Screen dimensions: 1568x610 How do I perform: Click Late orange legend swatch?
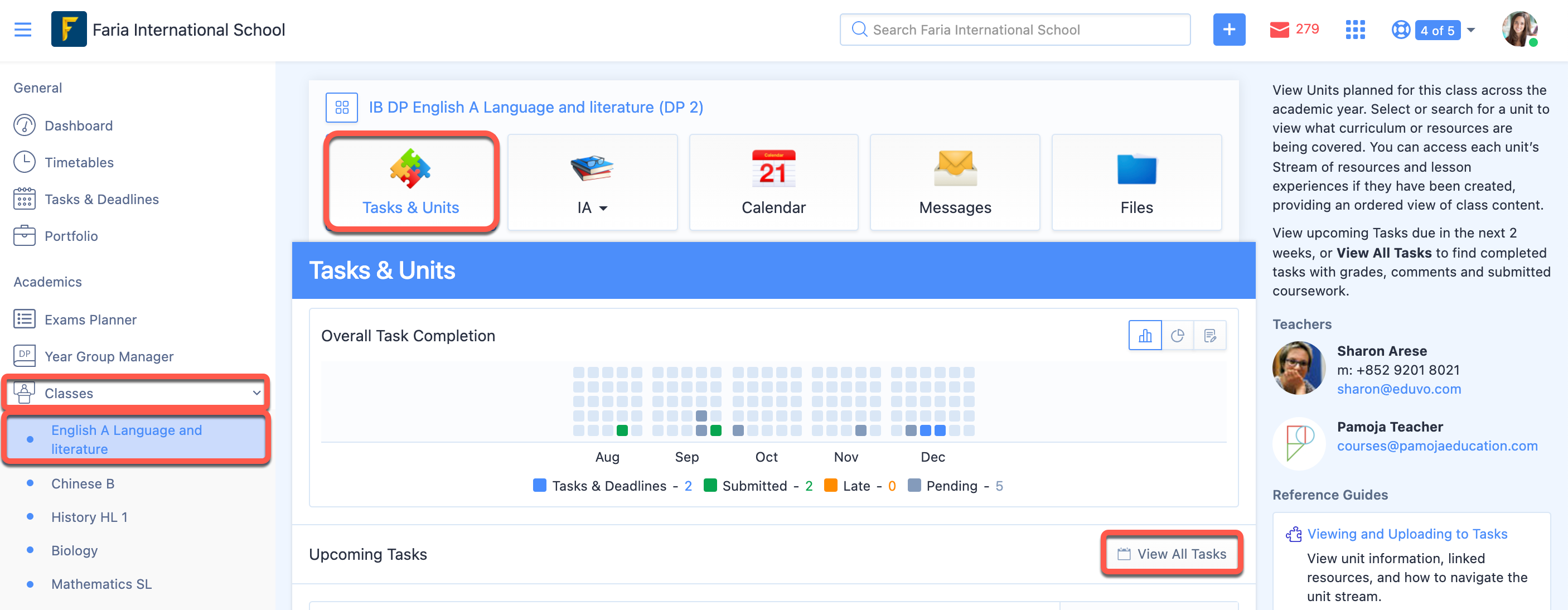[830, 485]
